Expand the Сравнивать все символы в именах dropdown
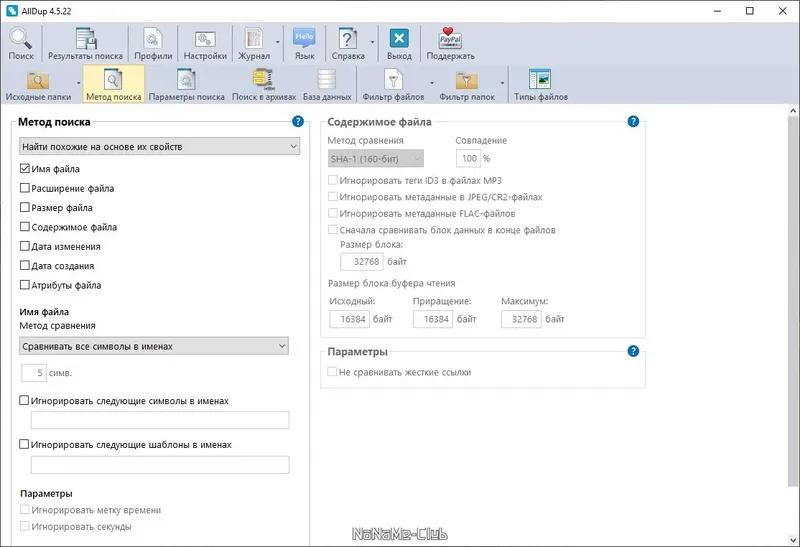Screen dimensions: 800x547 click(154, 346)
